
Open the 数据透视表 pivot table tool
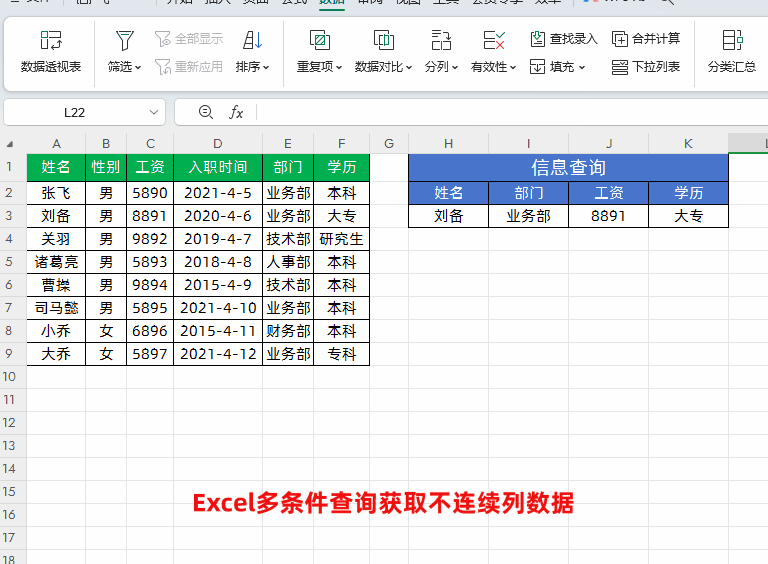pos(51,52)
